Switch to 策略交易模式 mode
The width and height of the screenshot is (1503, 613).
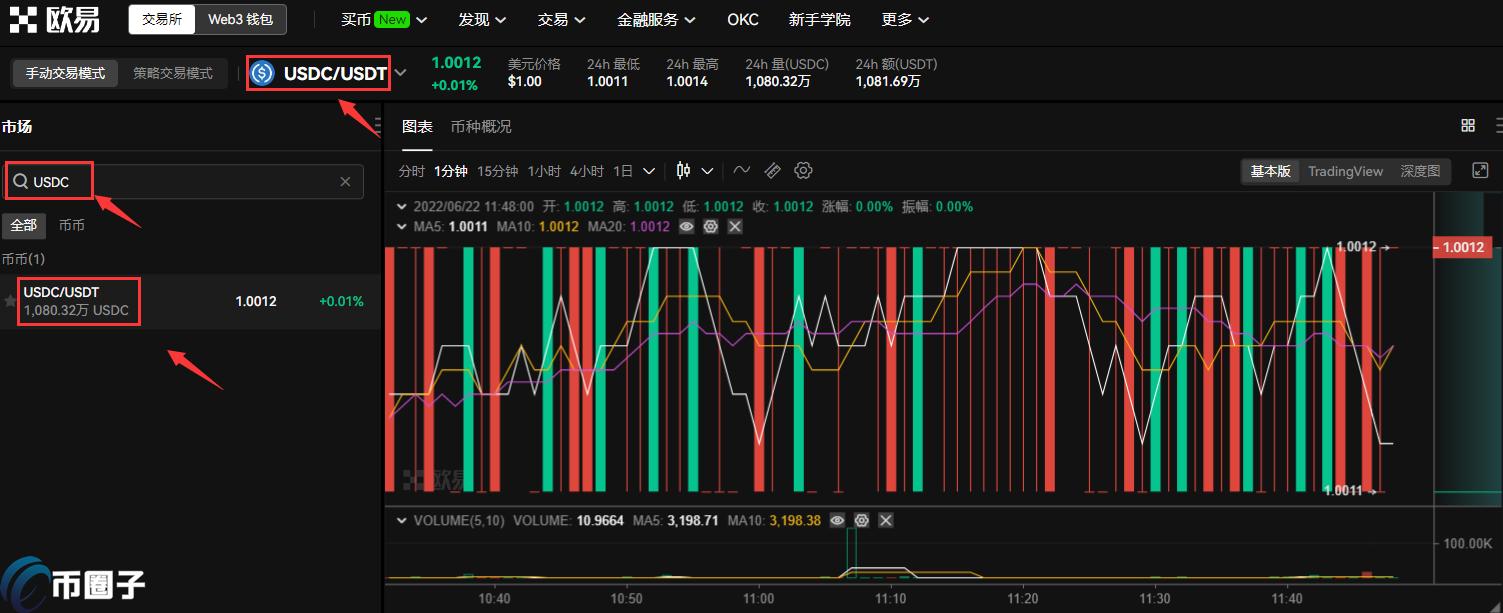point(173,73)
